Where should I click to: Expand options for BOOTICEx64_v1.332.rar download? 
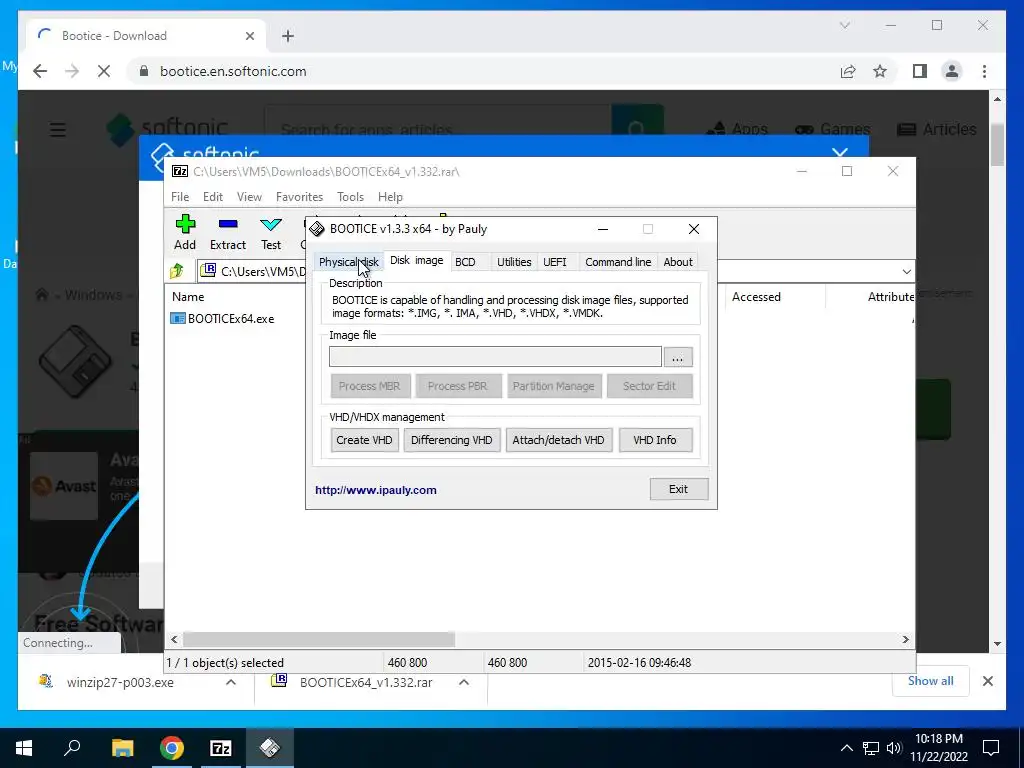point(464,682)
